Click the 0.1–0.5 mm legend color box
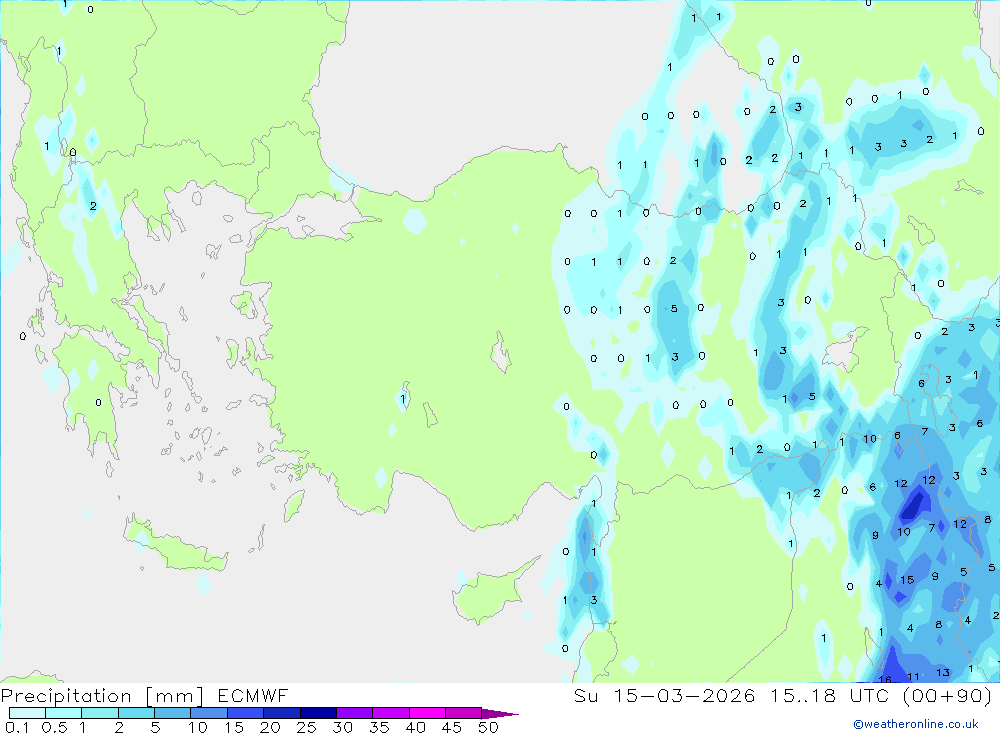 pos(27,713)
